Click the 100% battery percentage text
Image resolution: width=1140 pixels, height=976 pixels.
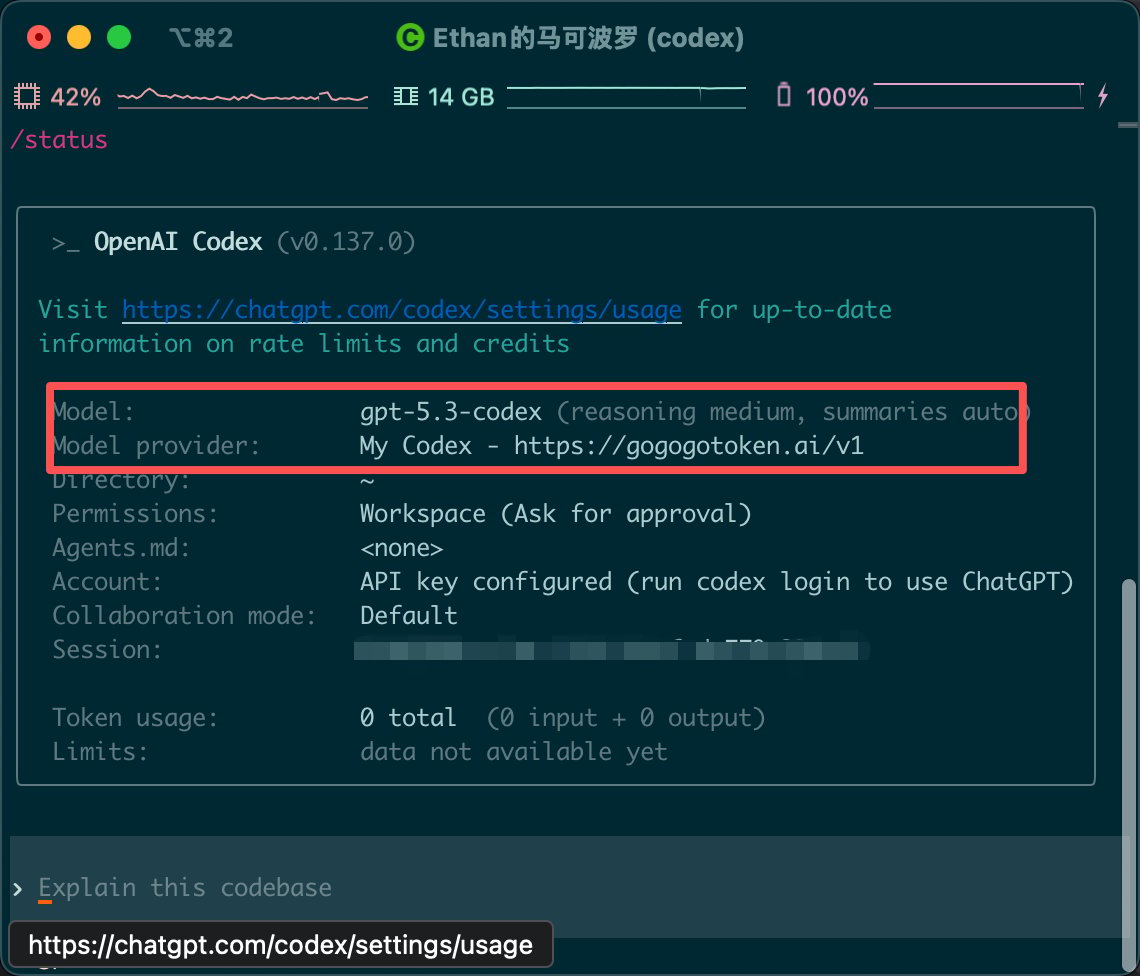[x=837, y=97]
